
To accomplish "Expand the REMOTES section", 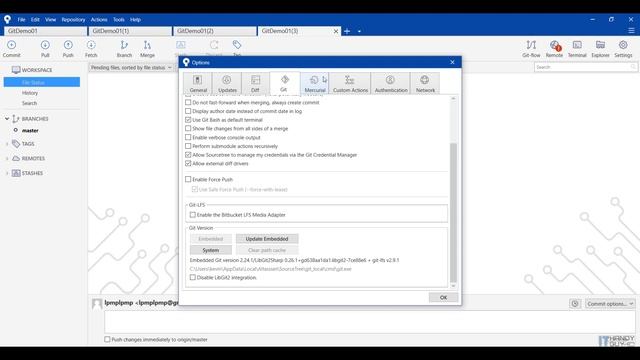I will (7, 158).
